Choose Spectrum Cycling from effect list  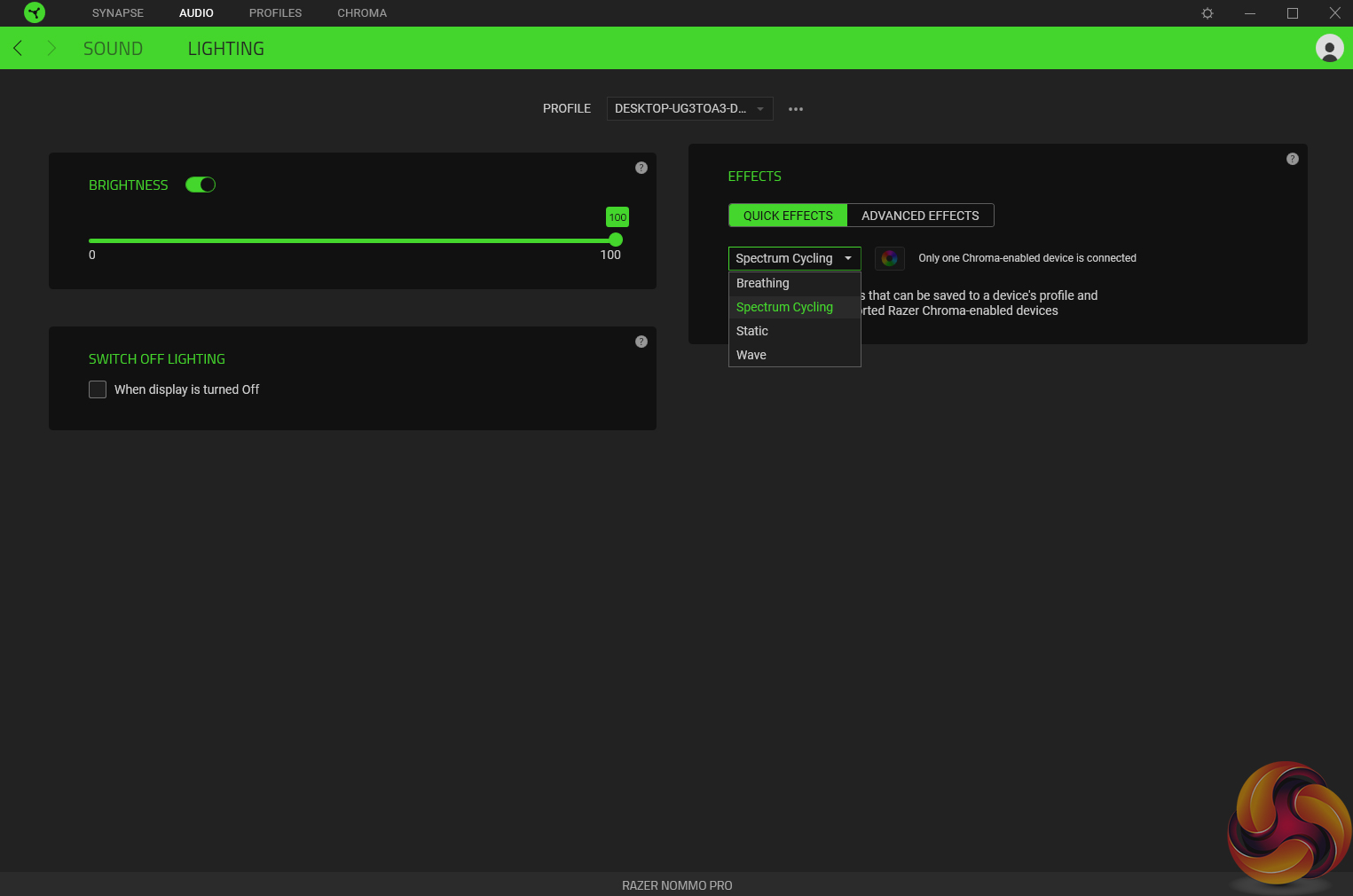[x=795, y=307]
